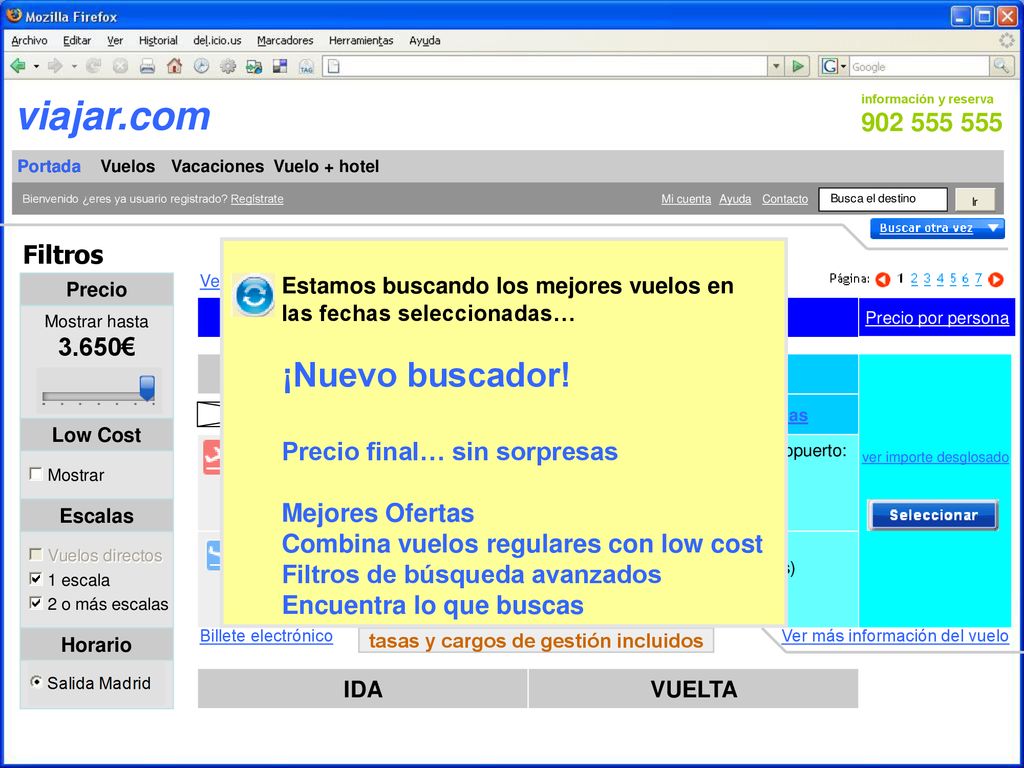
Task: Go to results page 4
Action: coord(940,279)
